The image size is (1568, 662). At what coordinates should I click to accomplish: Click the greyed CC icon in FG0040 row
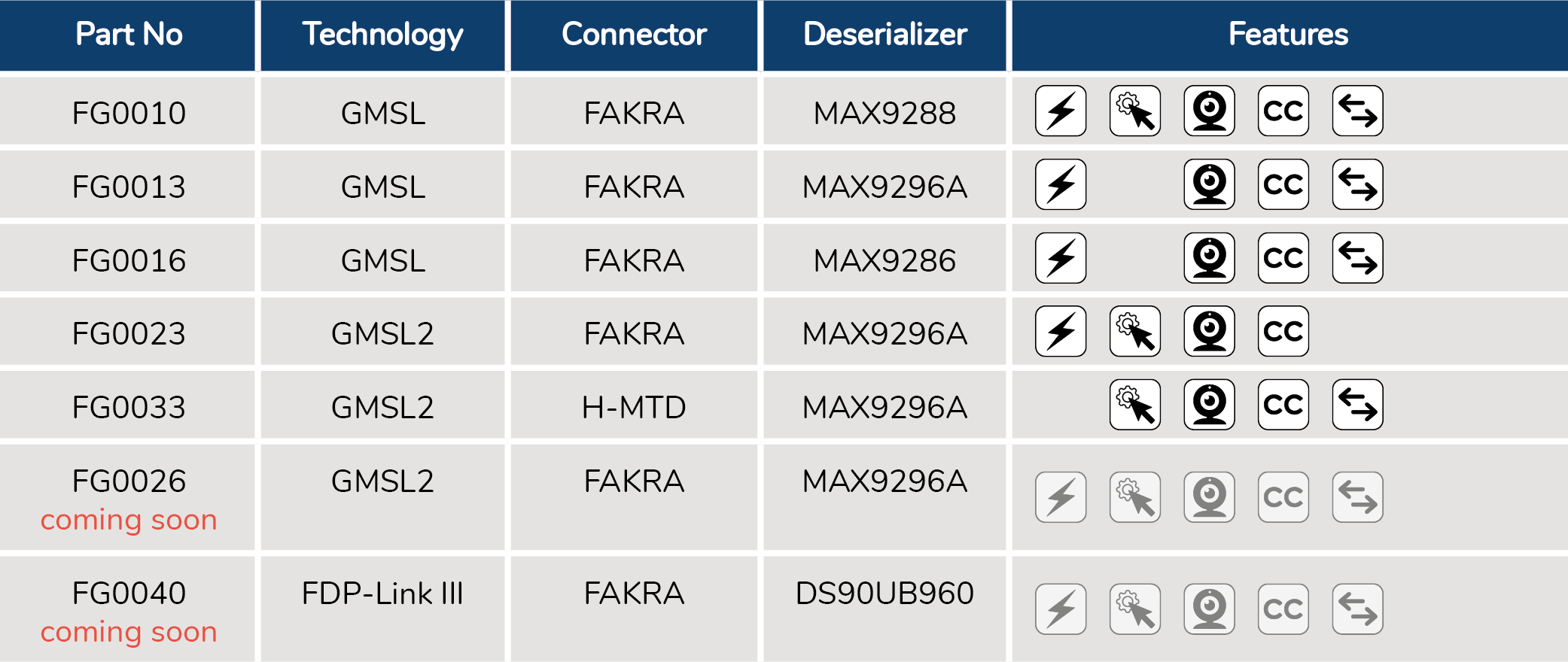coord(1283,609)
